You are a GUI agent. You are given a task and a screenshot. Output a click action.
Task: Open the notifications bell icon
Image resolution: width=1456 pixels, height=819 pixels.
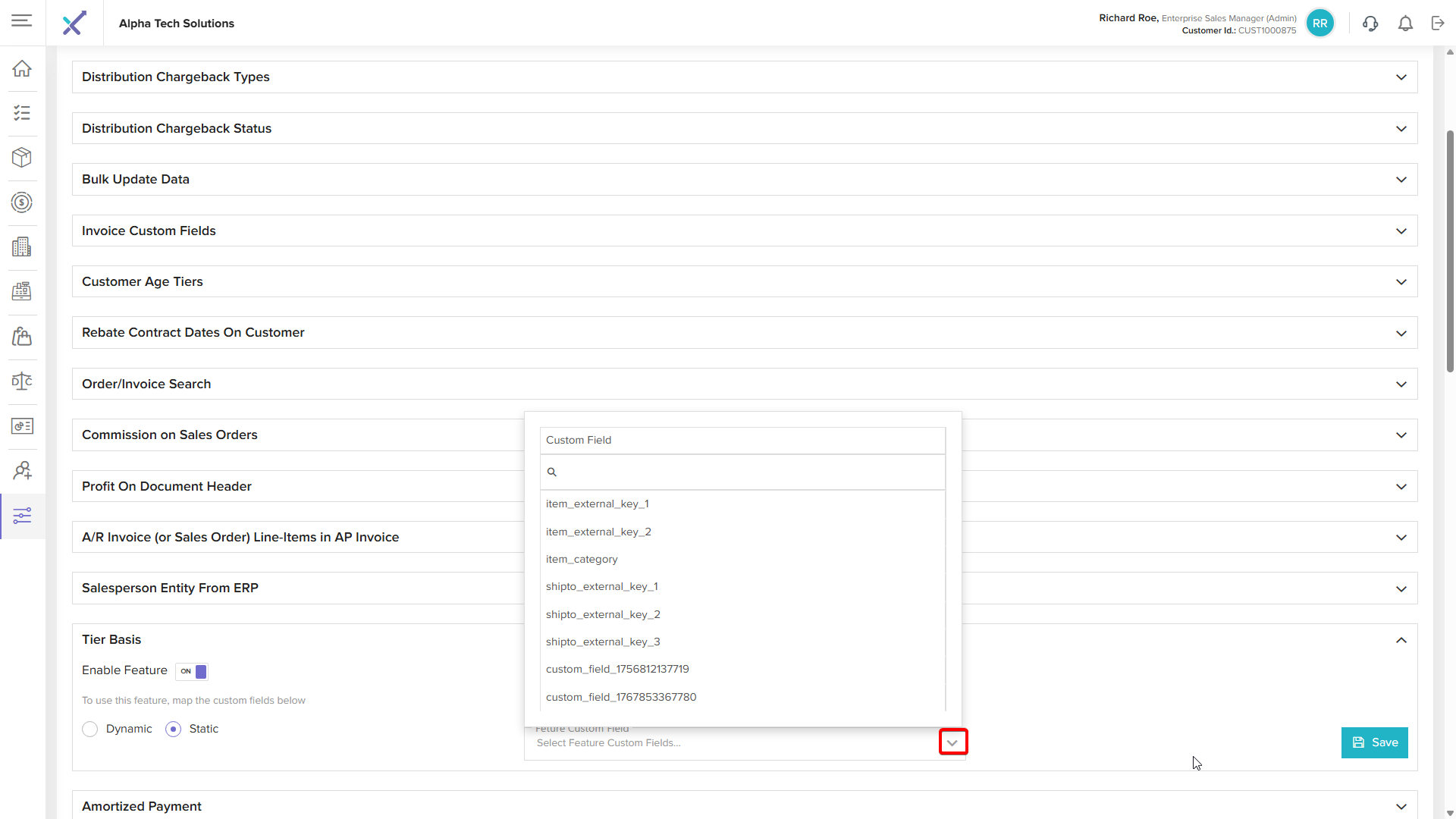pos(1405,24)
